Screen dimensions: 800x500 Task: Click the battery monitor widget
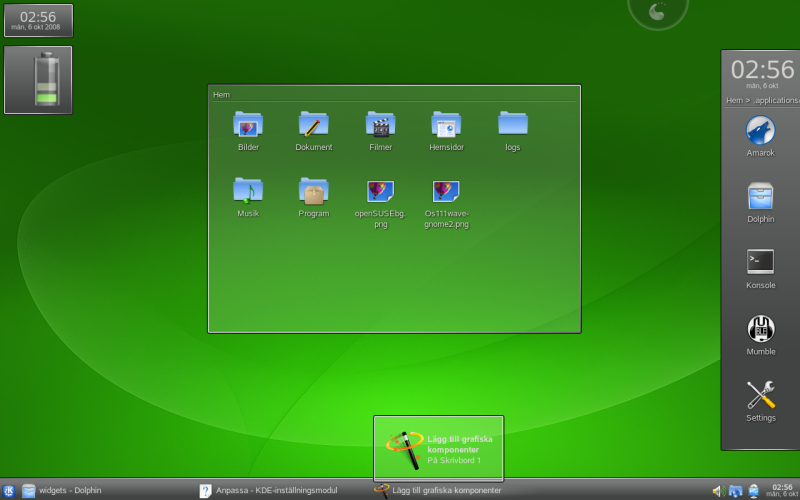38,80
